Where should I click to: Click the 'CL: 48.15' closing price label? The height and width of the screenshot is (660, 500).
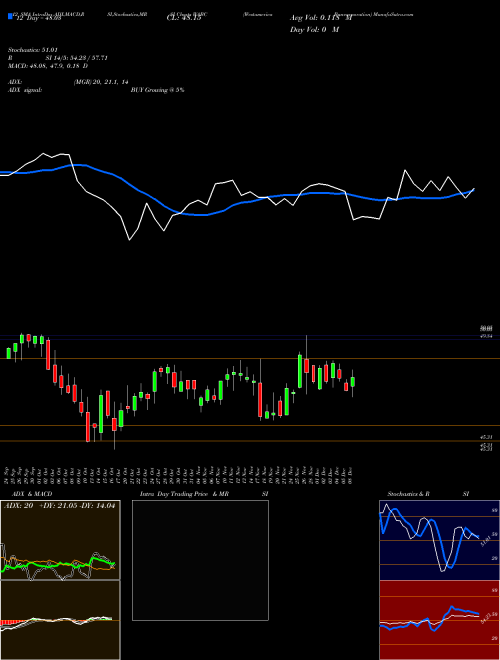[x=184, y=18]
